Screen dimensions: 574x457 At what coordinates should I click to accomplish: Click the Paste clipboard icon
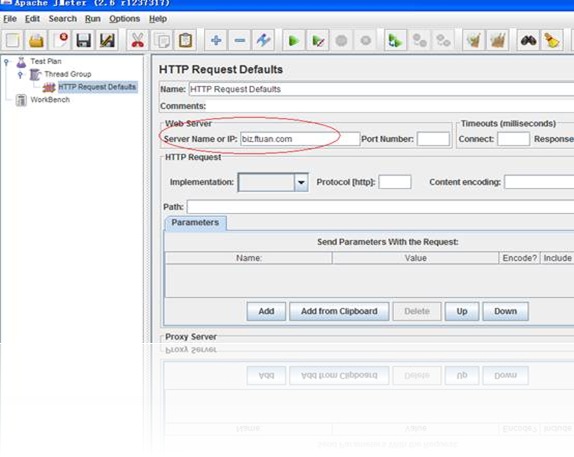point(185,40)
